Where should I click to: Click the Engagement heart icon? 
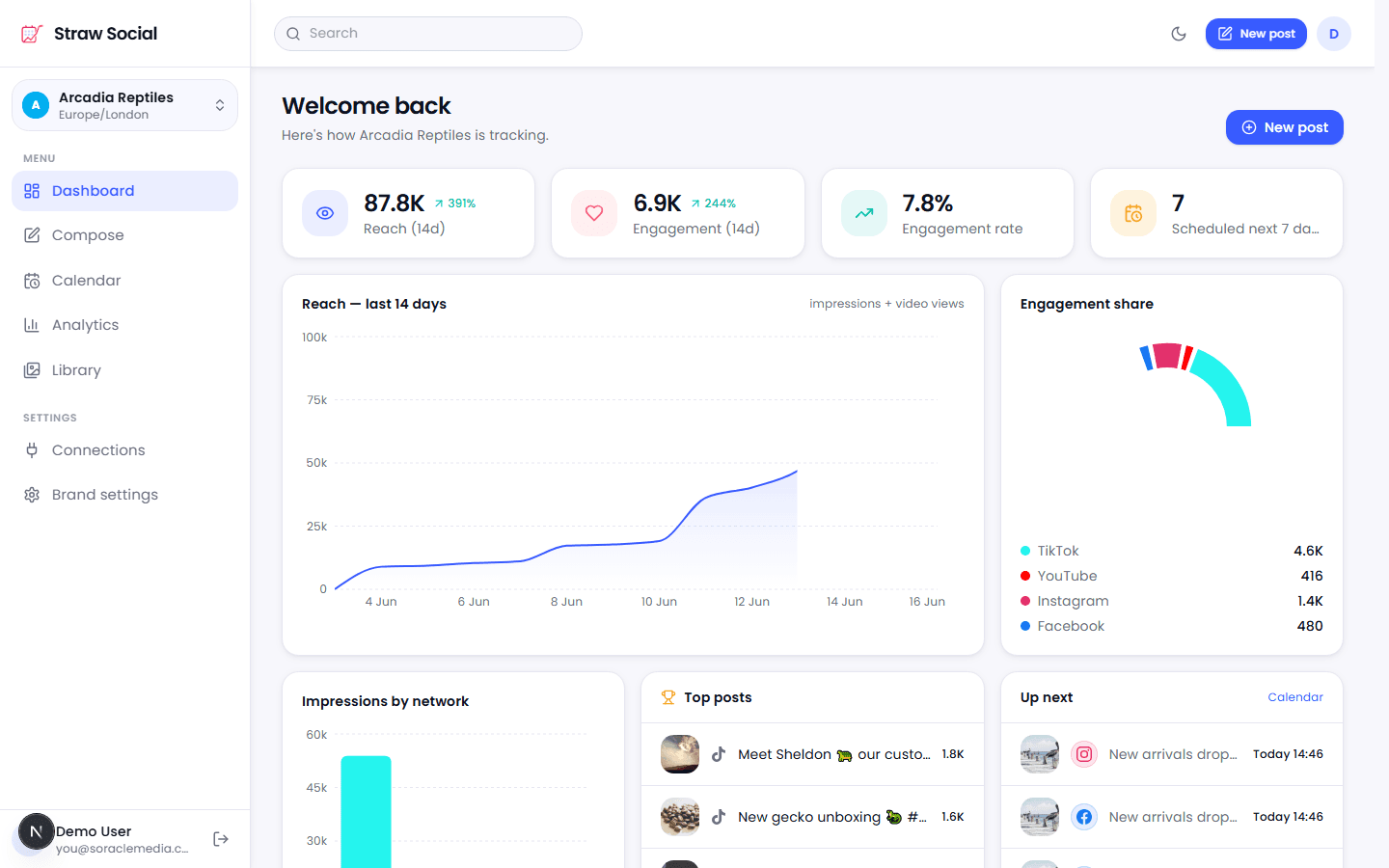pyautogui.click(x=594, y=213)
